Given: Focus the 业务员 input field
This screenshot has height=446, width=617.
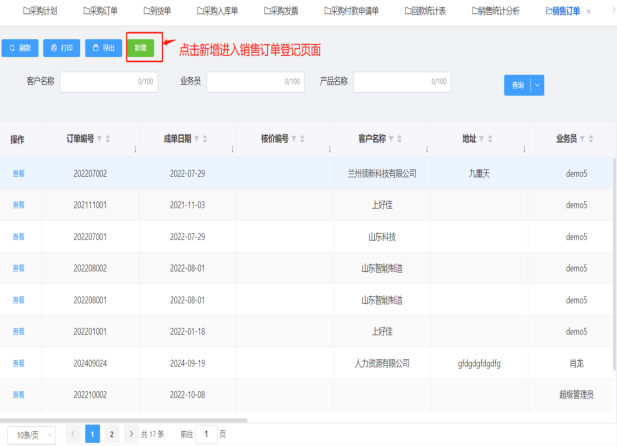Looking at the screenshot, I should (x=255, y=82).
